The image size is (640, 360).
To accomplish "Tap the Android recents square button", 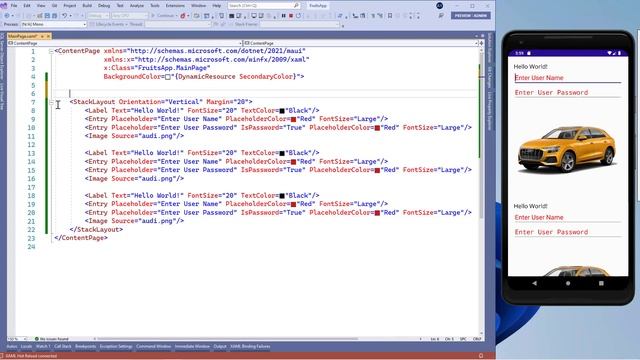I will pyautogui.click(x=601, y=283).
